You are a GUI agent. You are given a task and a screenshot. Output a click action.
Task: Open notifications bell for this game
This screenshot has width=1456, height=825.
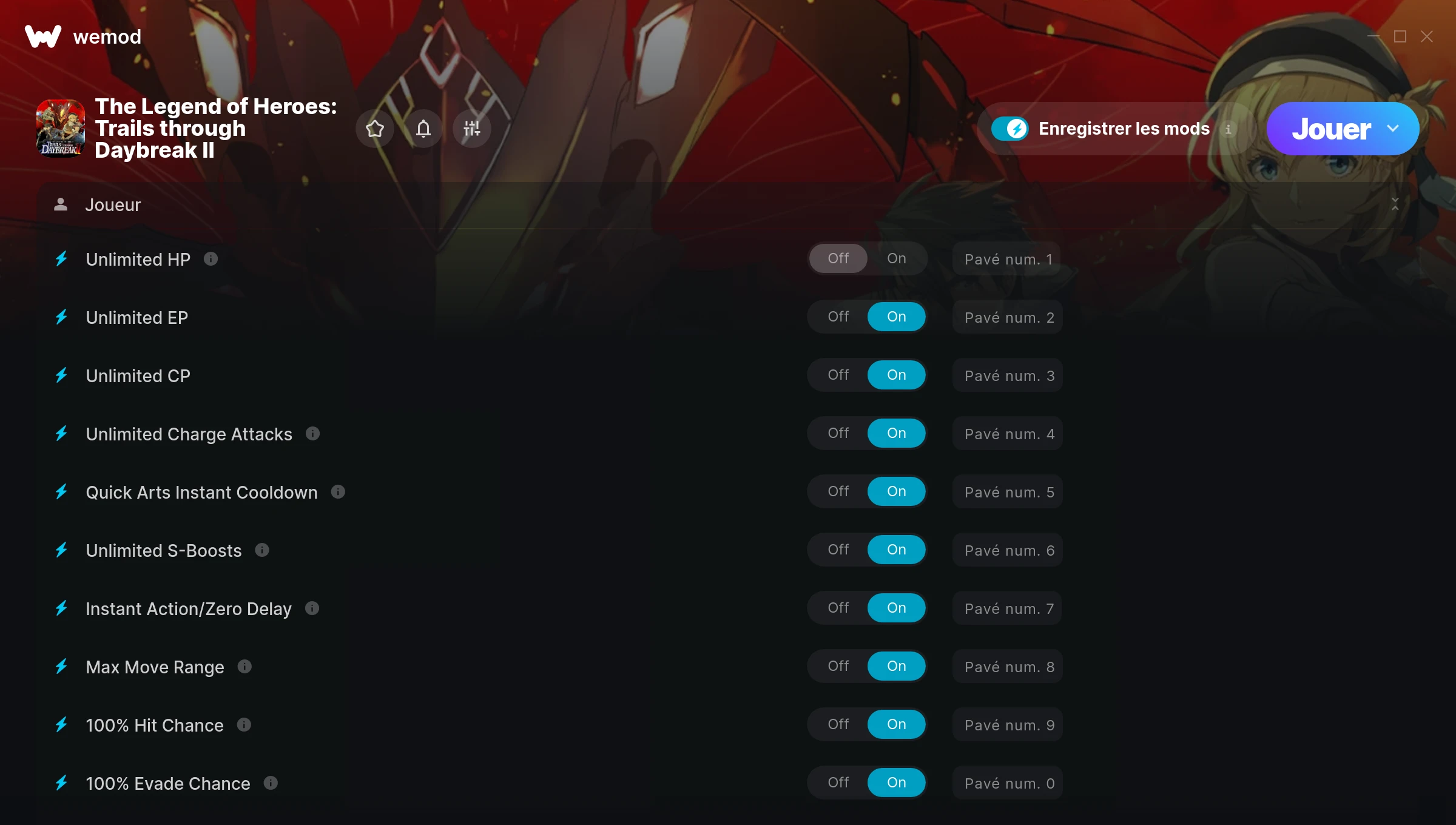[423, 129]
